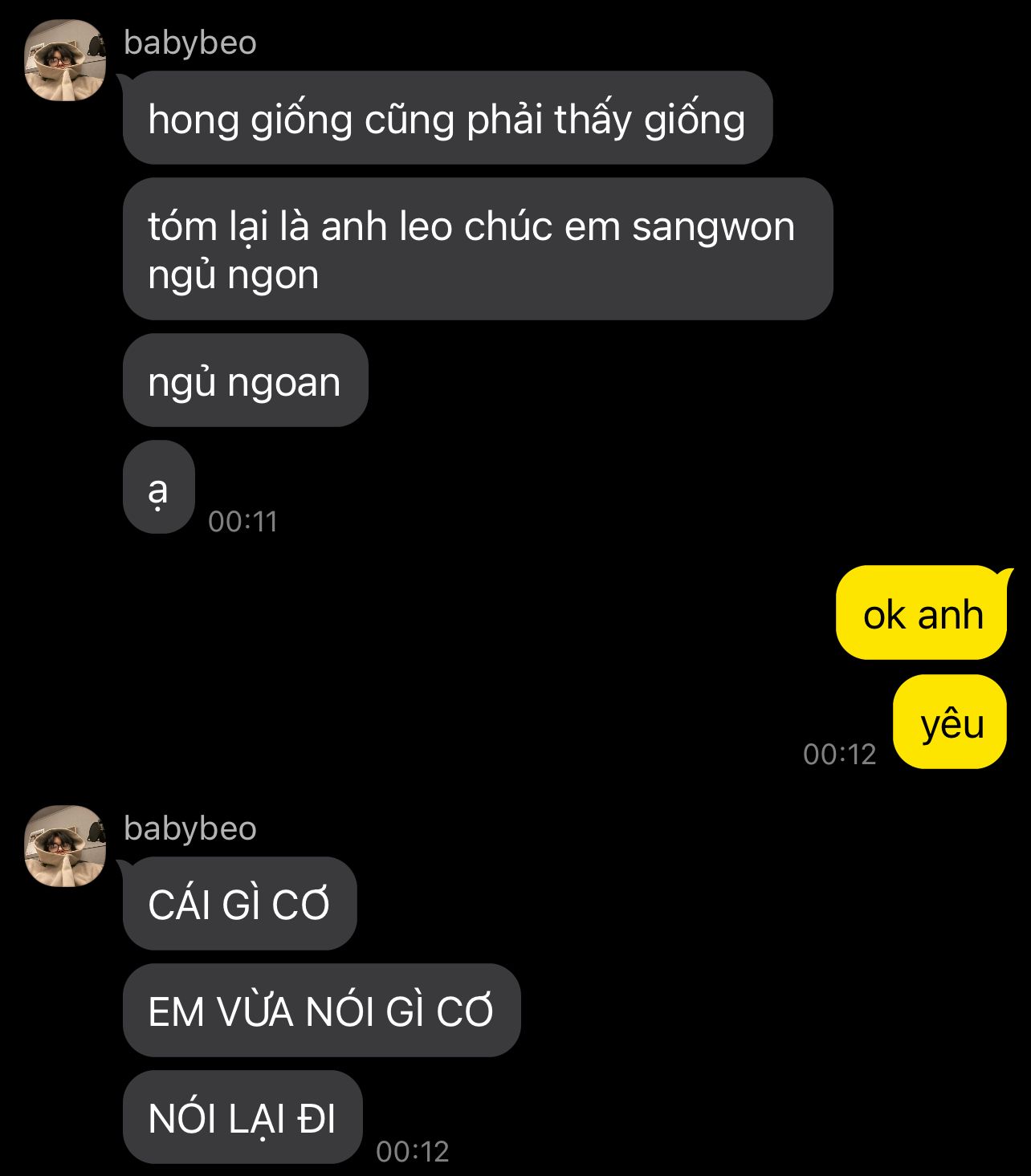Select the yellow 'ok anh' sent message
The height and width of the screenshot is (1176, 1031).
point(922,613)
